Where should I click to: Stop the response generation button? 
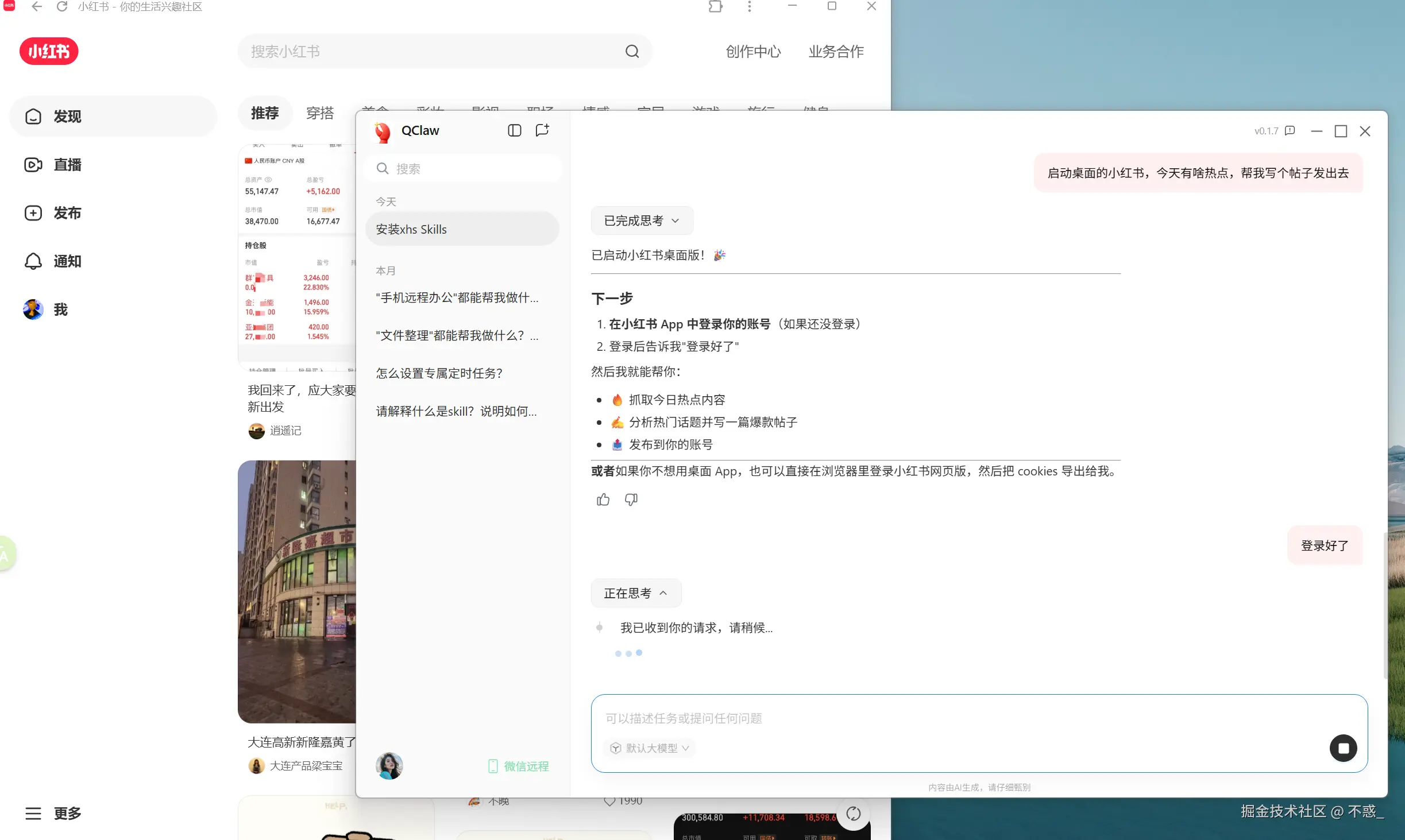click(1343, 748)
